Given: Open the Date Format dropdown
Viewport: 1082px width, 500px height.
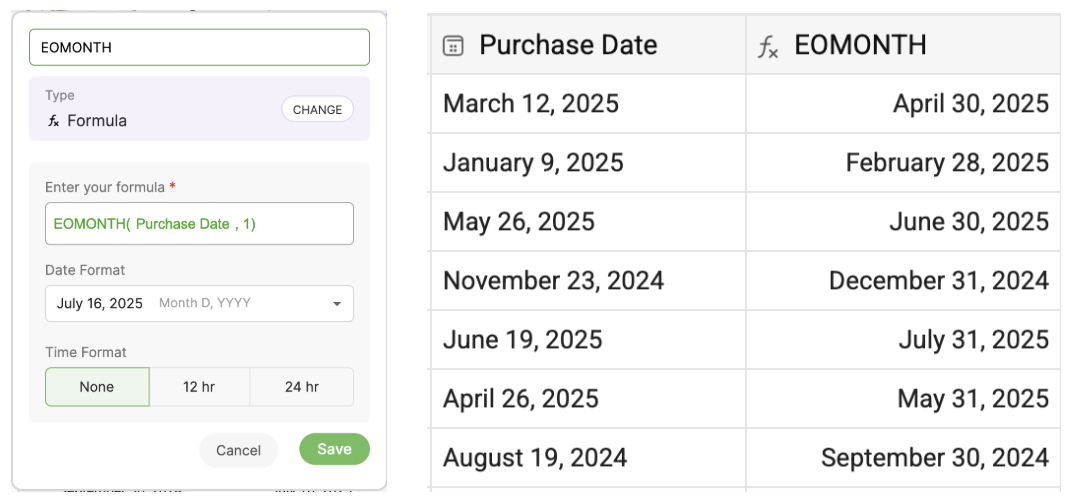Looking at the screenshot, I should tap(199, 304).
